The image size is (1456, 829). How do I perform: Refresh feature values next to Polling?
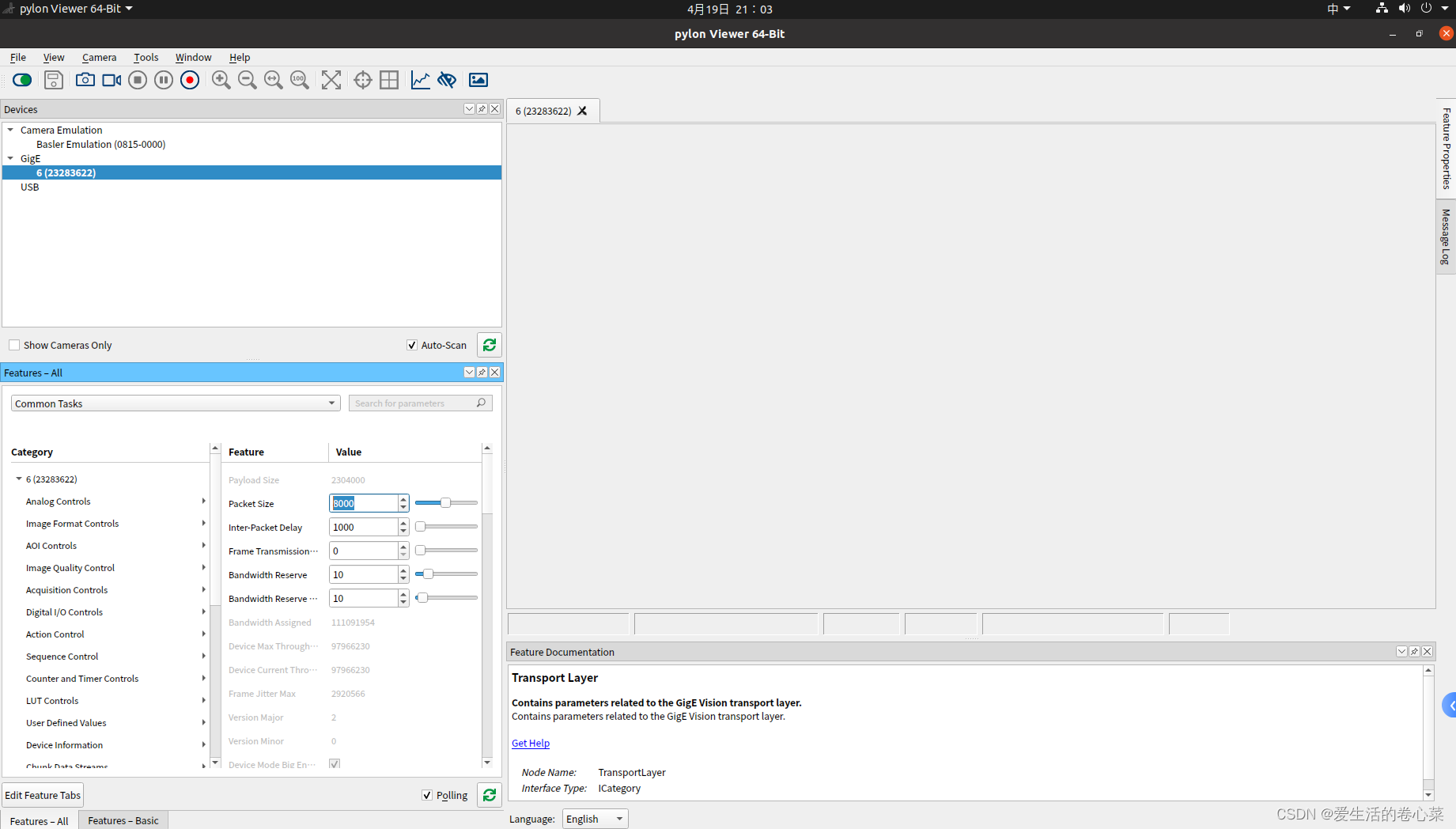click(x=490, y=795)
